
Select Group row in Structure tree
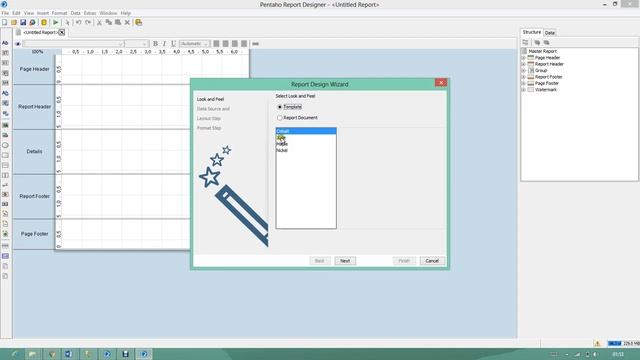click(x=540, y=71)
